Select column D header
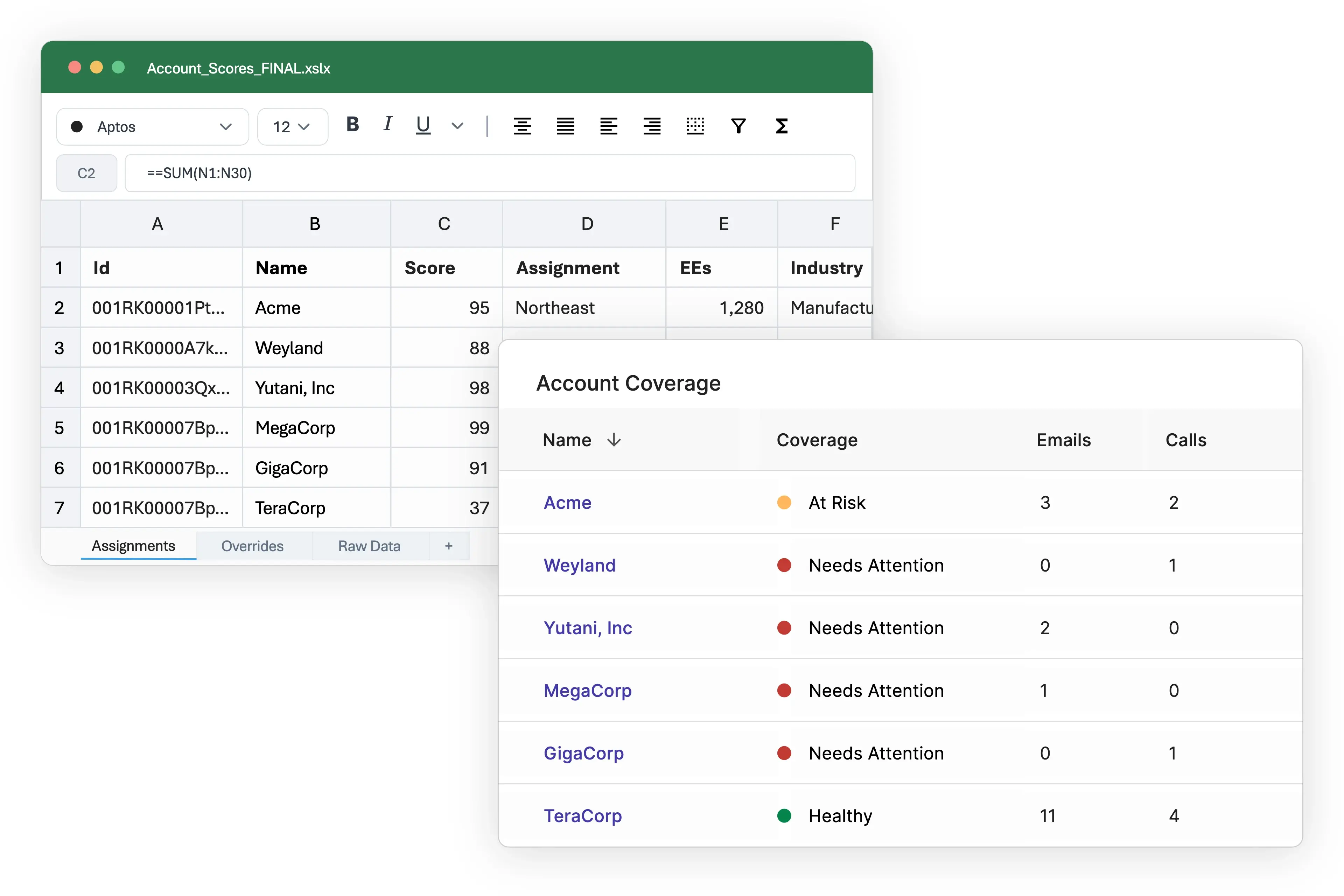Image resolution: width=1344 pixels, height=896 pixels. 584,224
